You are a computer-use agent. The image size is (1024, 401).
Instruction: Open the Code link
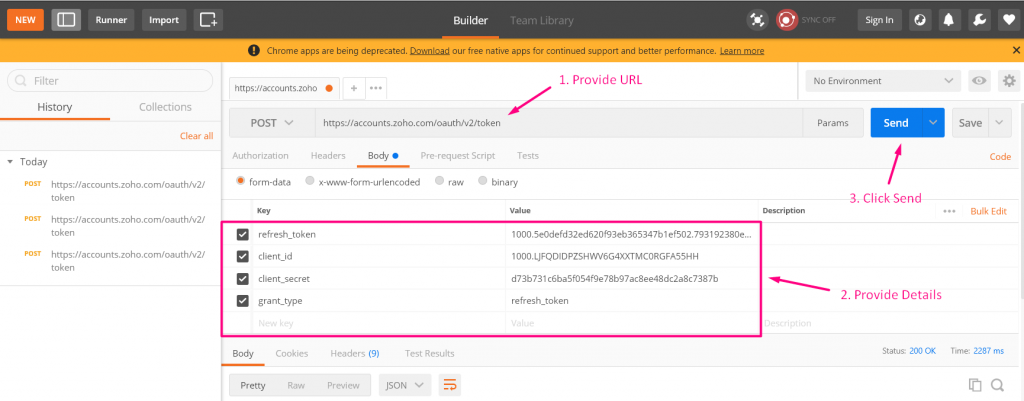(x=1000, y=157)
